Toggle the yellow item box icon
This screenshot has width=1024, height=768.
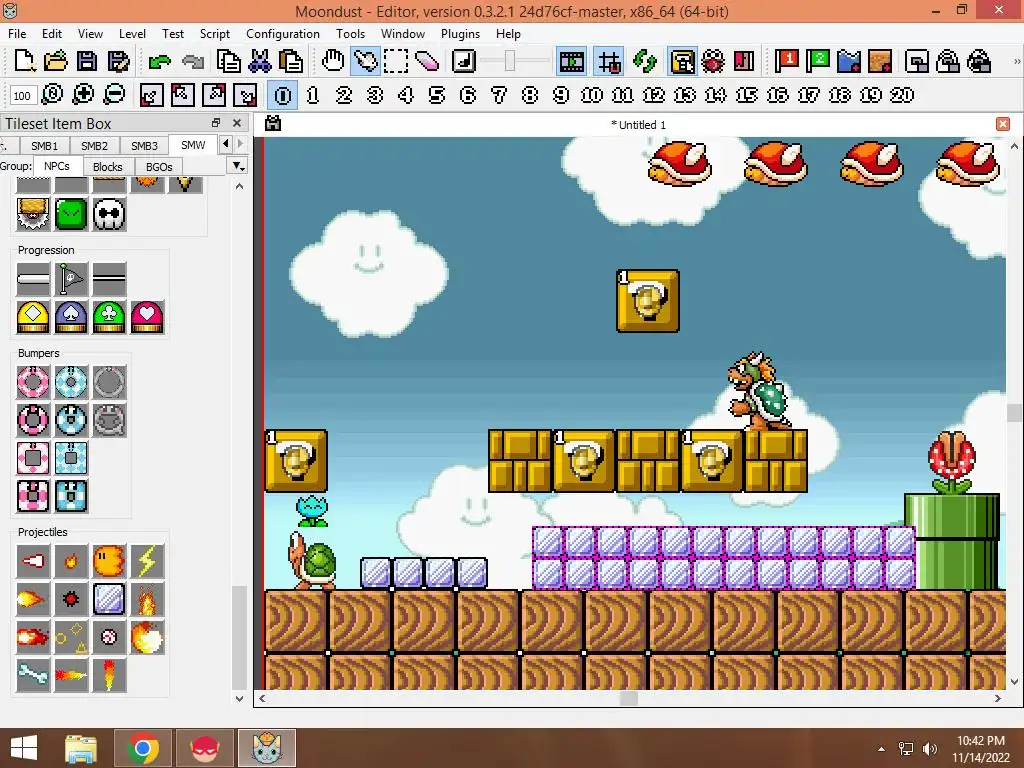[682, 62]
